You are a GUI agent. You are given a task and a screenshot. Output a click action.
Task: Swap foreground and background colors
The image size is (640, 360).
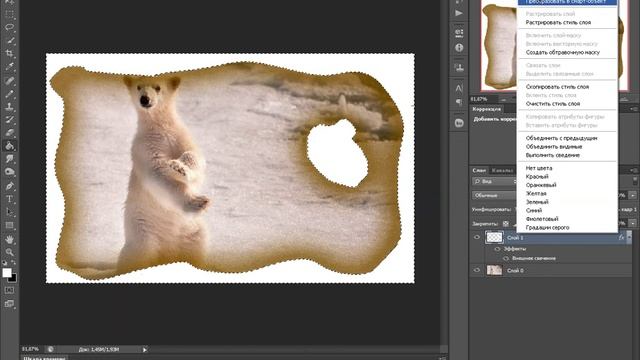[x=13, y=263]
